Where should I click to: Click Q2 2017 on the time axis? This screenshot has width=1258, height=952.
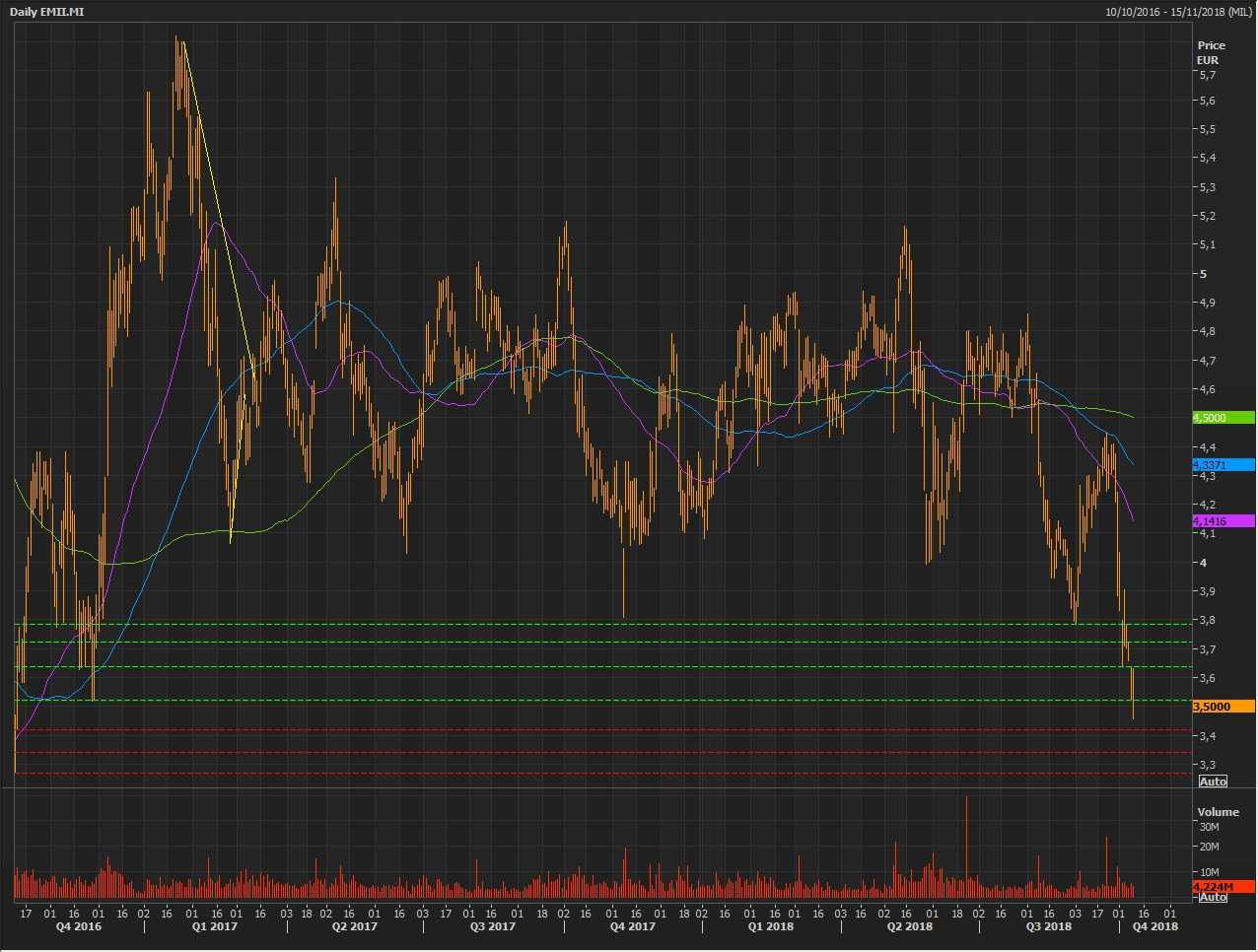click(354, 926)
